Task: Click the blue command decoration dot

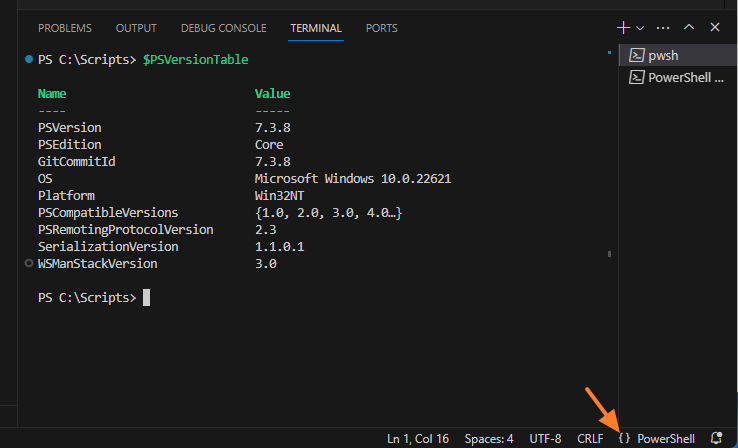Action: coord(29,59)
